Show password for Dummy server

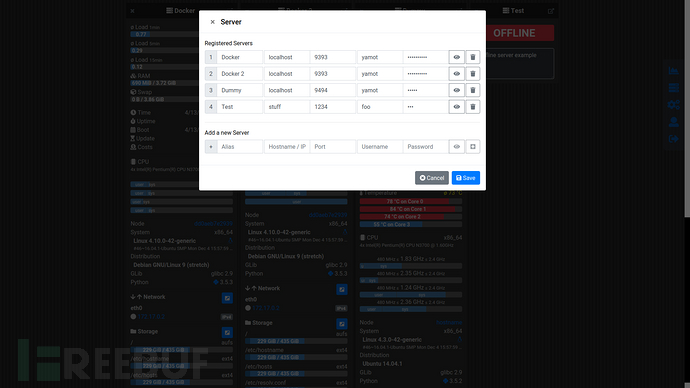(x=456, y=90)
